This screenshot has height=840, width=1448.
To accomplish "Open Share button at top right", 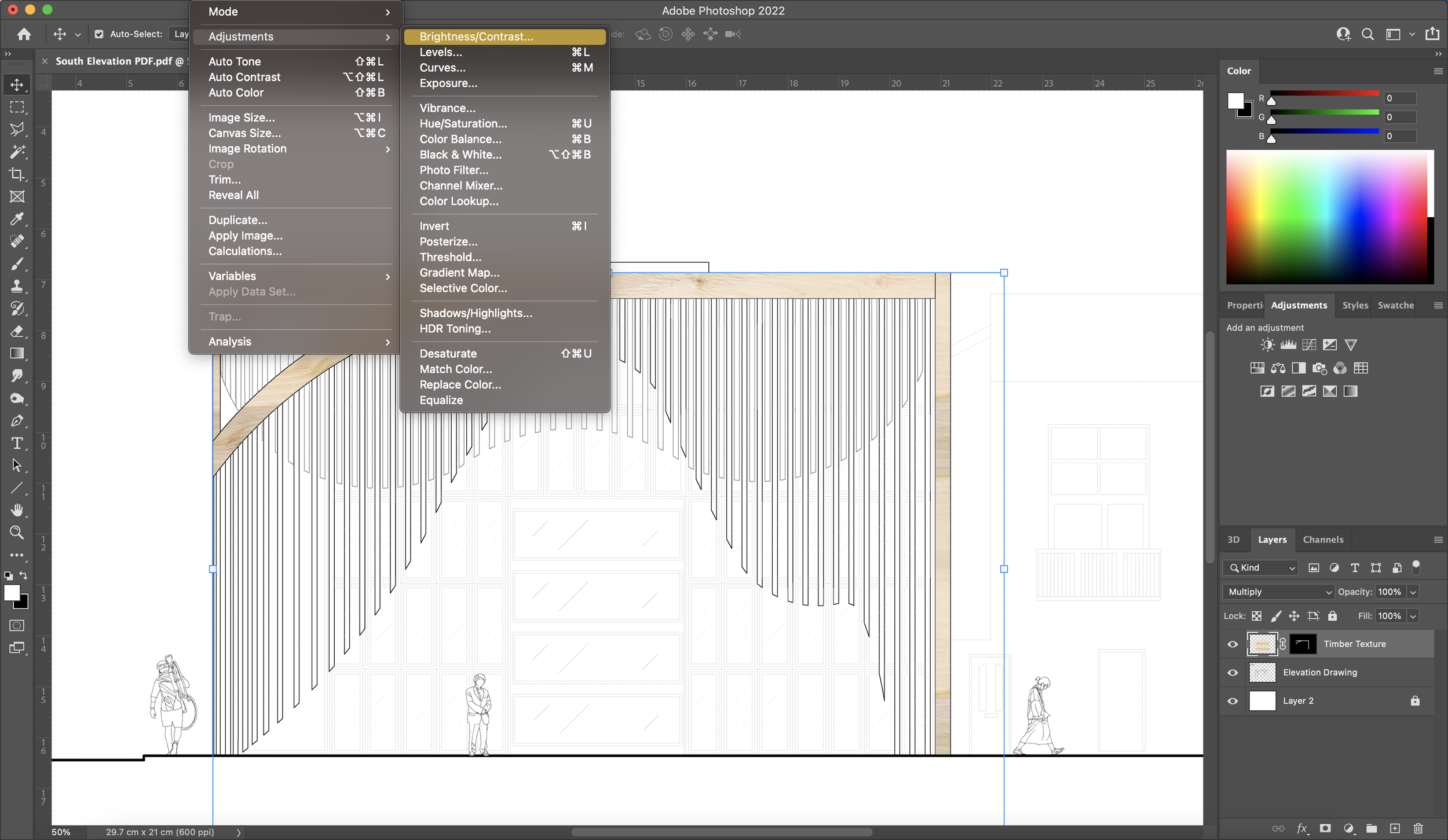I will point(1432,34).
